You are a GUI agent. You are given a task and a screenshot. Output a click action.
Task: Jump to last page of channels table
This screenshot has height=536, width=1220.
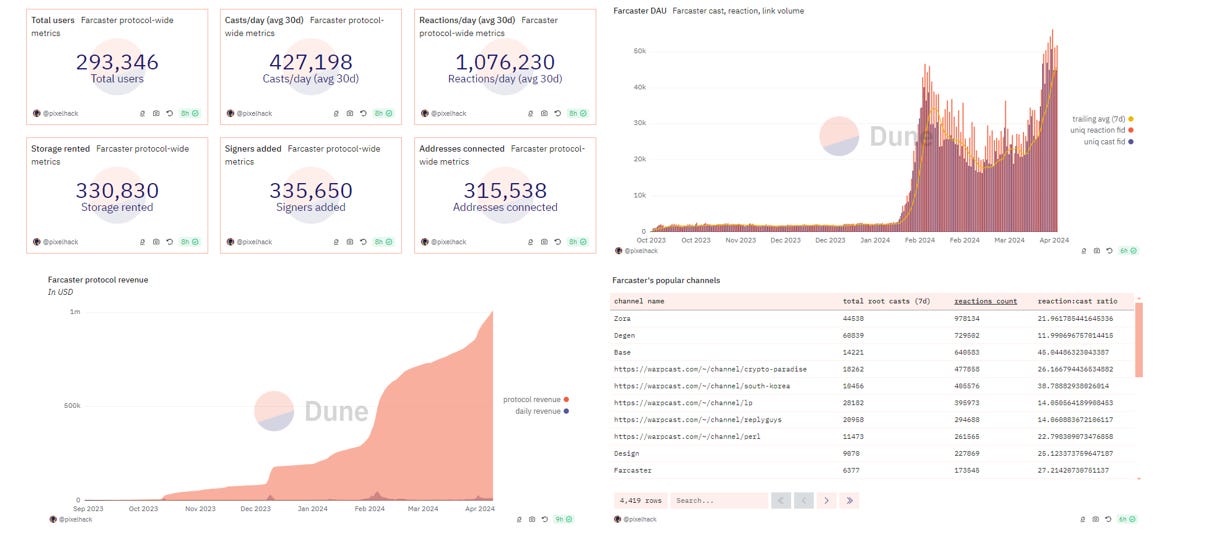(x=849, y=500)
